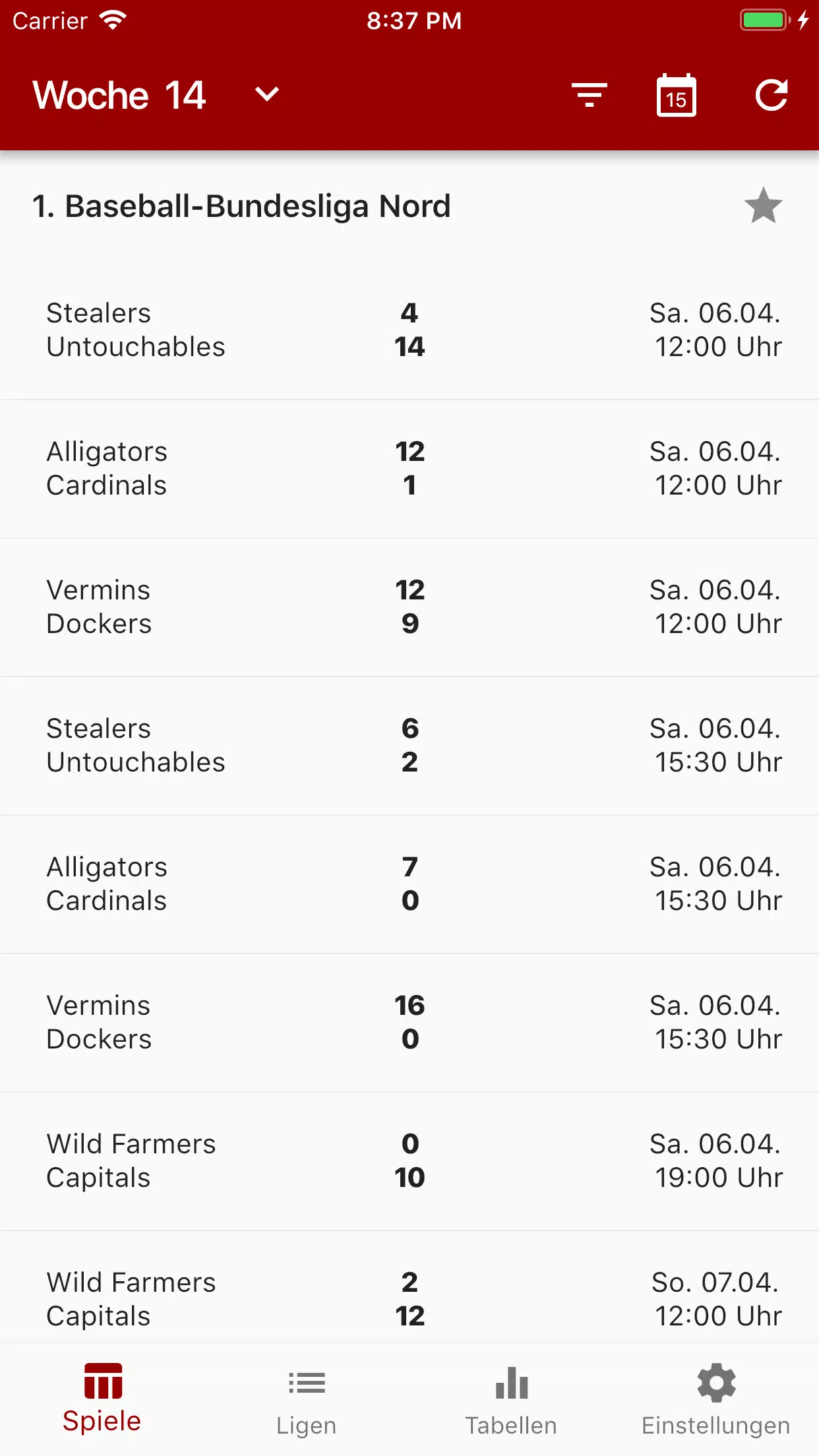Viewport: 819px width, 1456px height.
Task: Expand the Woche 14 dropdown chevron
Action: [x=267, y=94]
